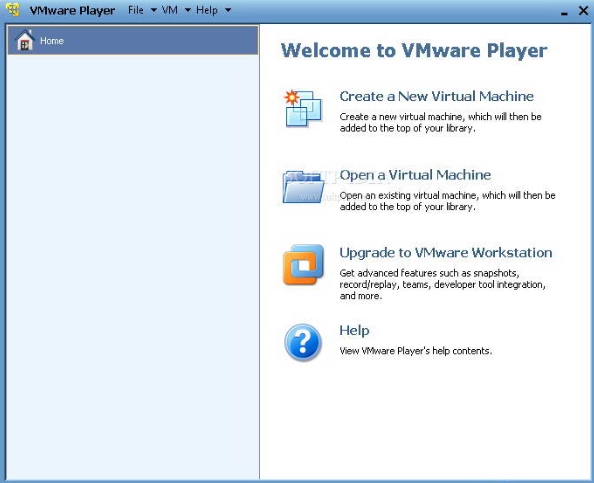Close the VMware Player window
594x483 pixels.
click(x=584, y=11)
